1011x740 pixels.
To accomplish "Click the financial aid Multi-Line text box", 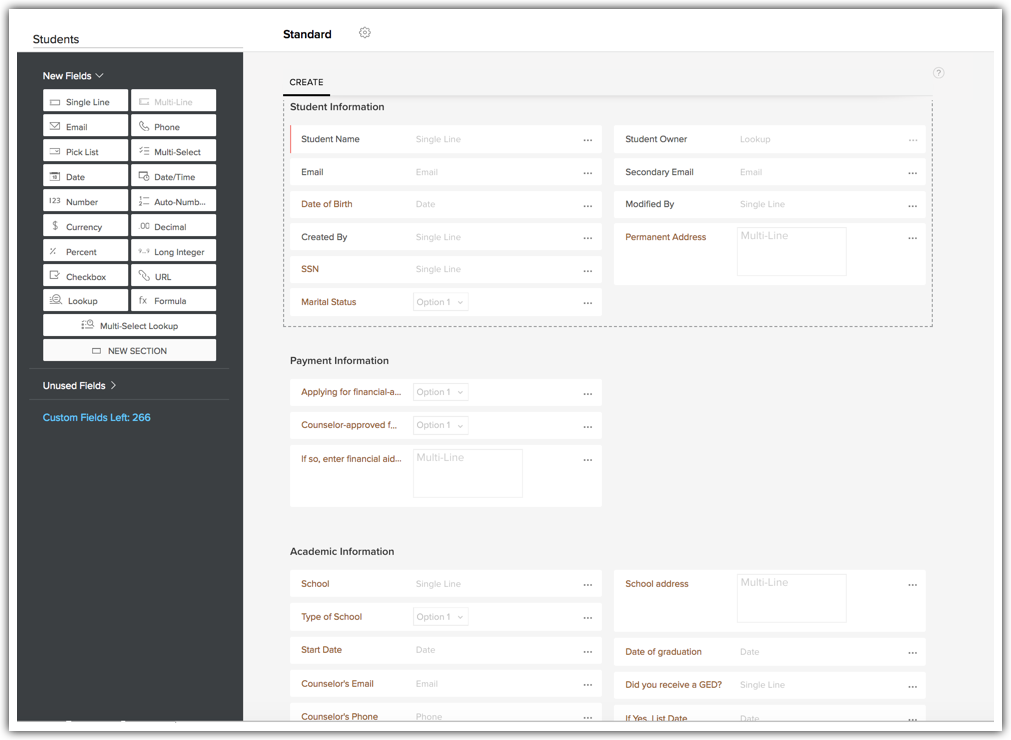I will (x=467, y=473).
